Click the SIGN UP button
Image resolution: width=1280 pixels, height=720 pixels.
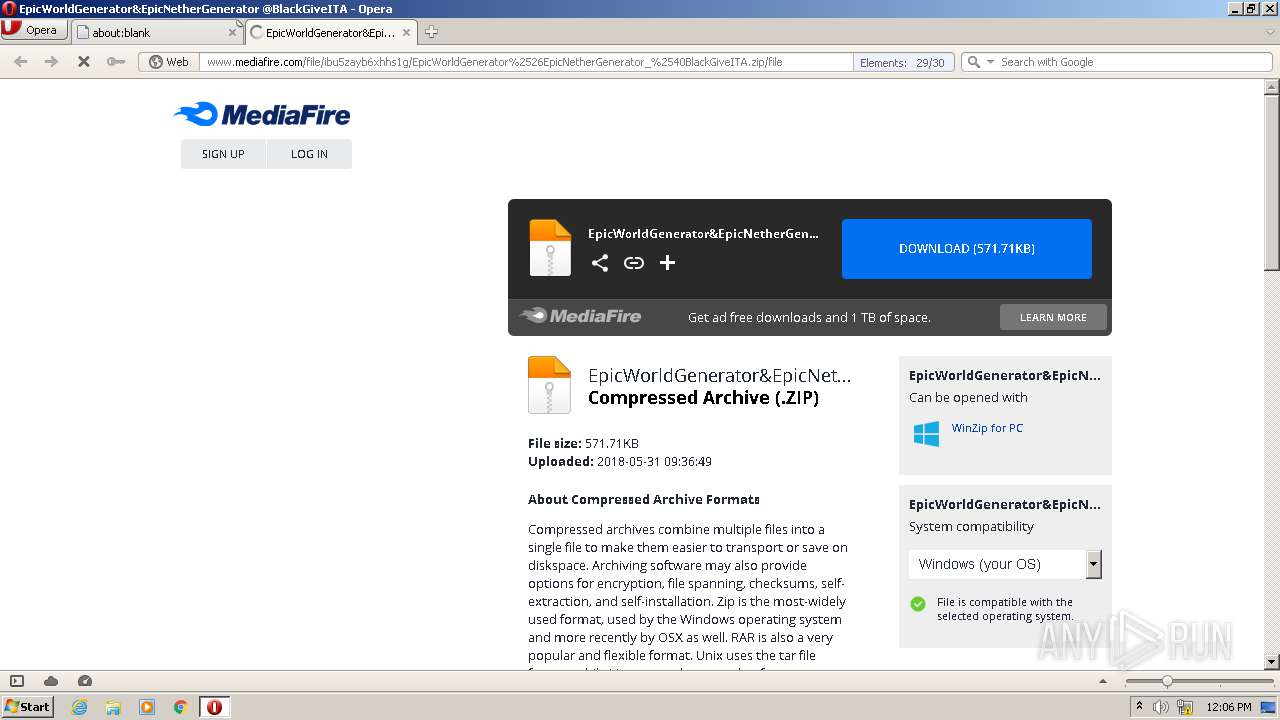tap(223, 154)
